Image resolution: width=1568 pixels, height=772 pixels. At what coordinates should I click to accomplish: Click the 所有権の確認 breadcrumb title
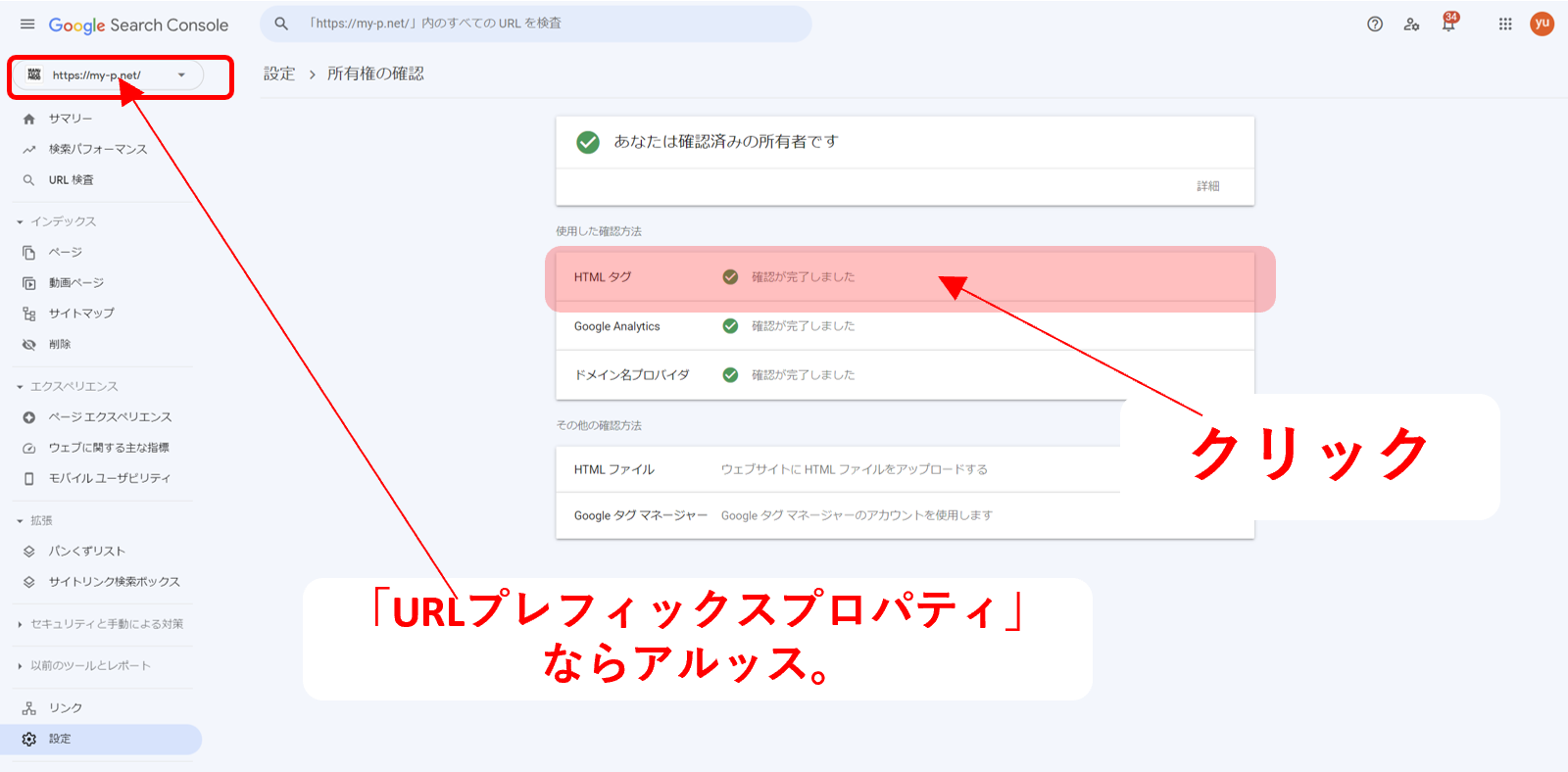click(375, 73)
